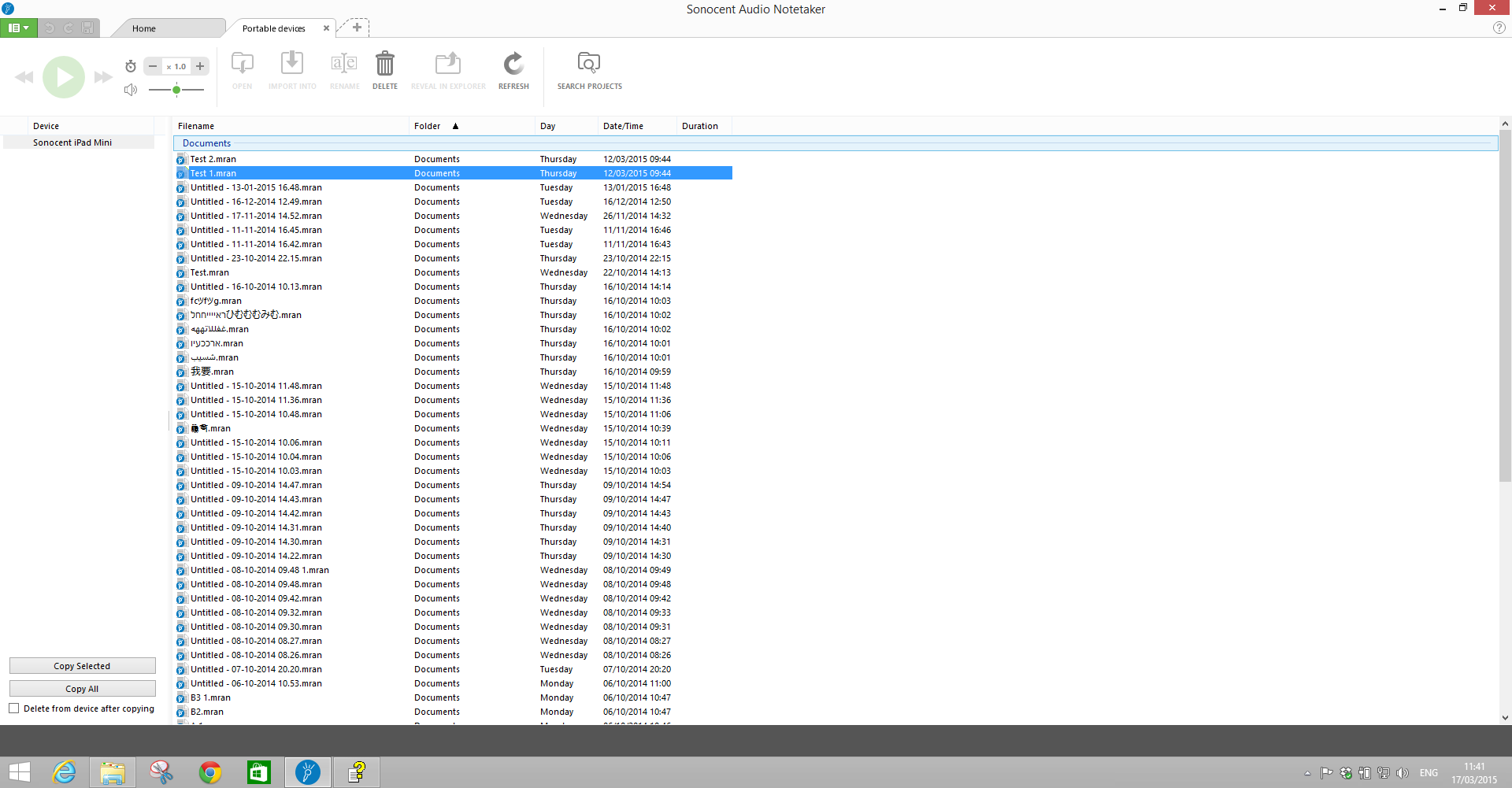This screenshot has width=1512, height=788.
Task: Click the Device column header
Action: (91, 126)
